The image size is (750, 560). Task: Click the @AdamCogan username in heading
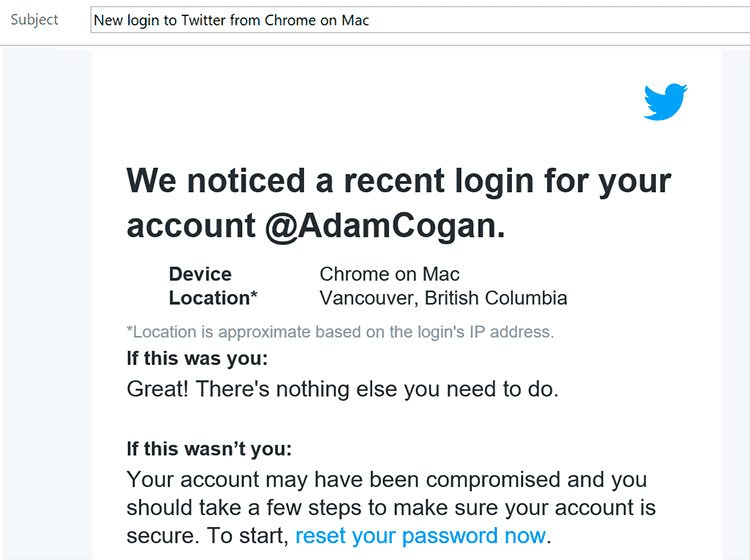point(380,226)
